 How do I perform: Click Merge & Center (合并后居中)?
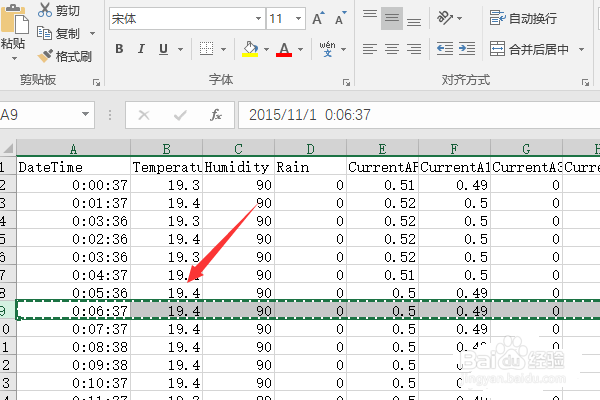pyautogui.click(x=529, y=49)
